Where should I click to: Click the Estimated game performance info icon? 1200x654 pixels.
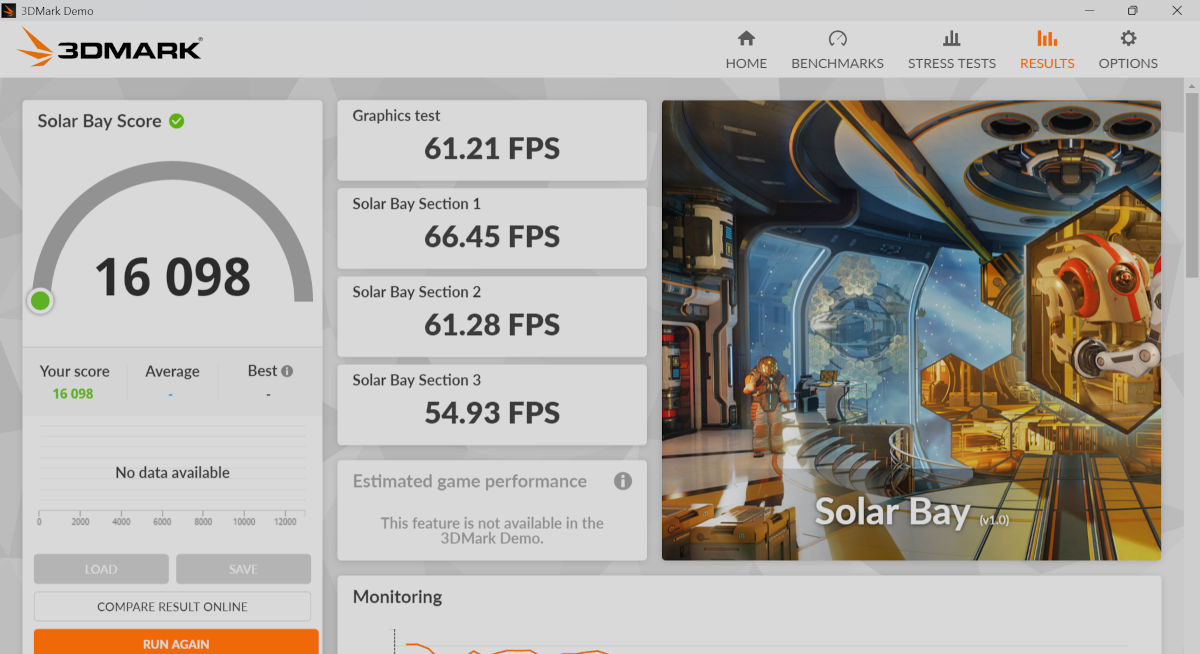tap(623, 481)
